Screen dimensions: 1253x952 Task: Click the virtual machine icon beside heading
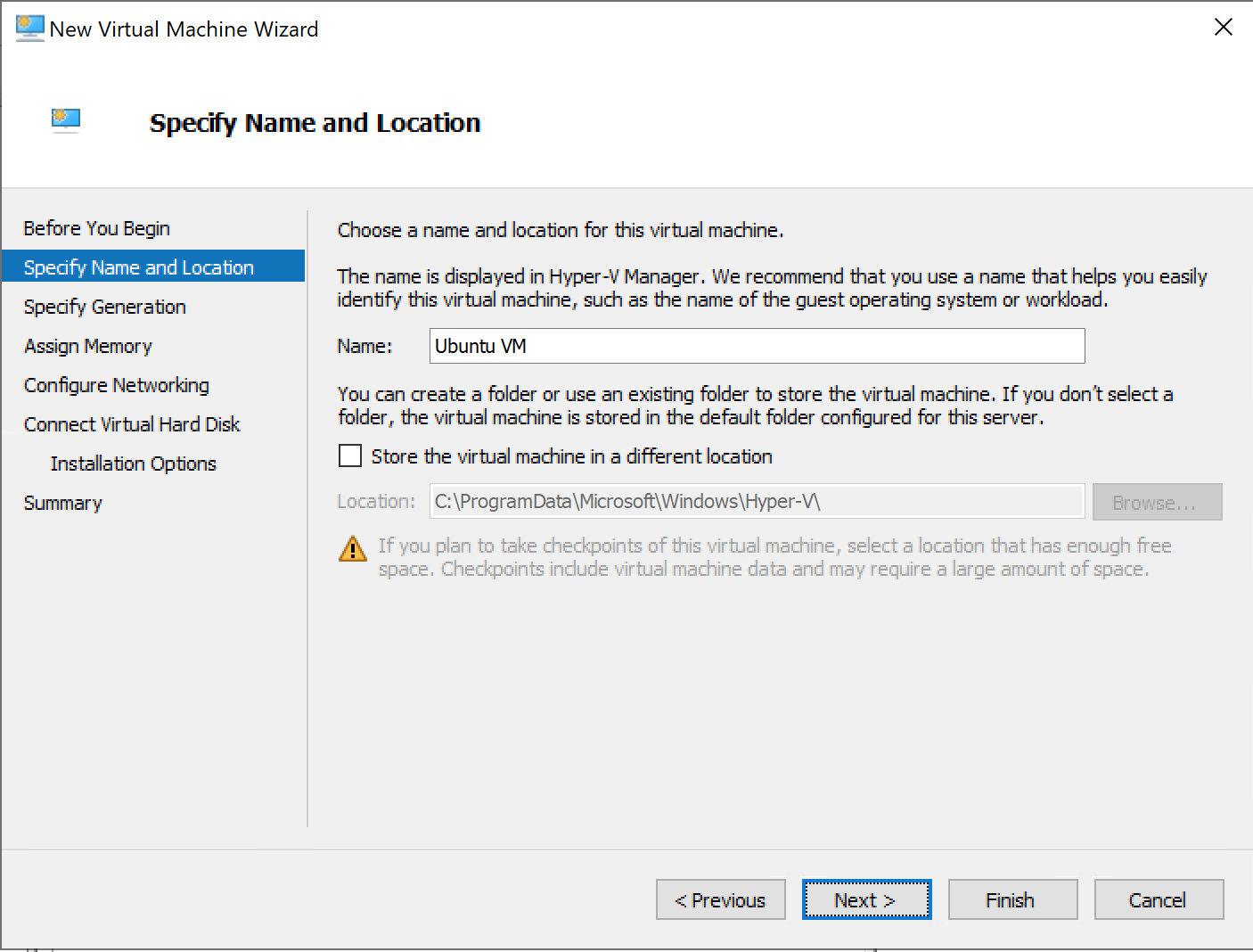click(66, 119)
